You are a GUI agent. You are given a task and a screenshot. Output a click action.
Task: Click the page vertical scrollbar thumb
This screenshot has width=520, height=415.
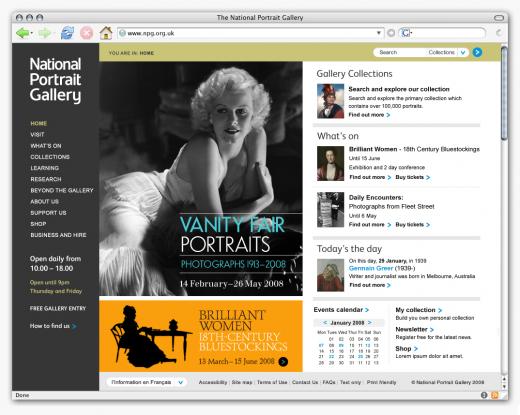click(x=504, y=93)
